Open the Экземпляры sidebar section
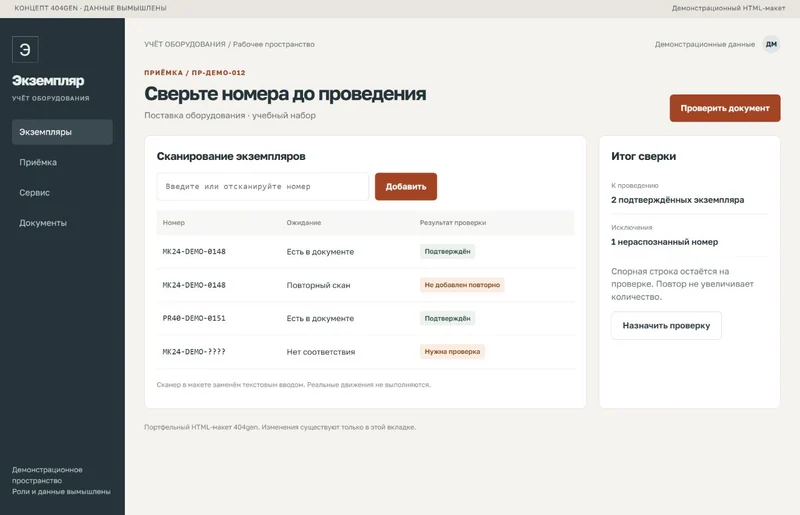 pos(62,132)
